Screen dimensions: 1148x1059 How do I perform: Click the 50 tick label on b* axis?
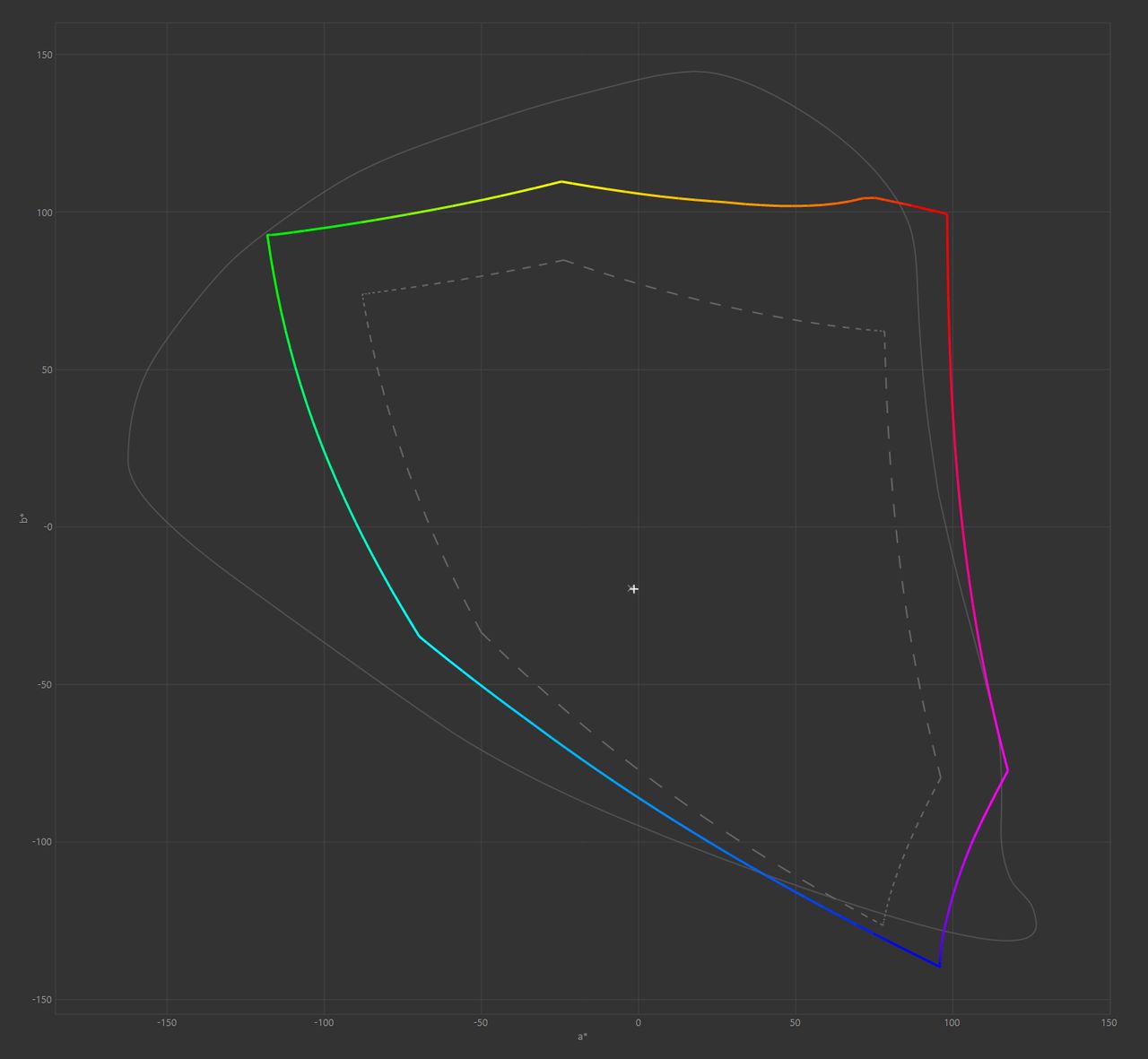47,369
